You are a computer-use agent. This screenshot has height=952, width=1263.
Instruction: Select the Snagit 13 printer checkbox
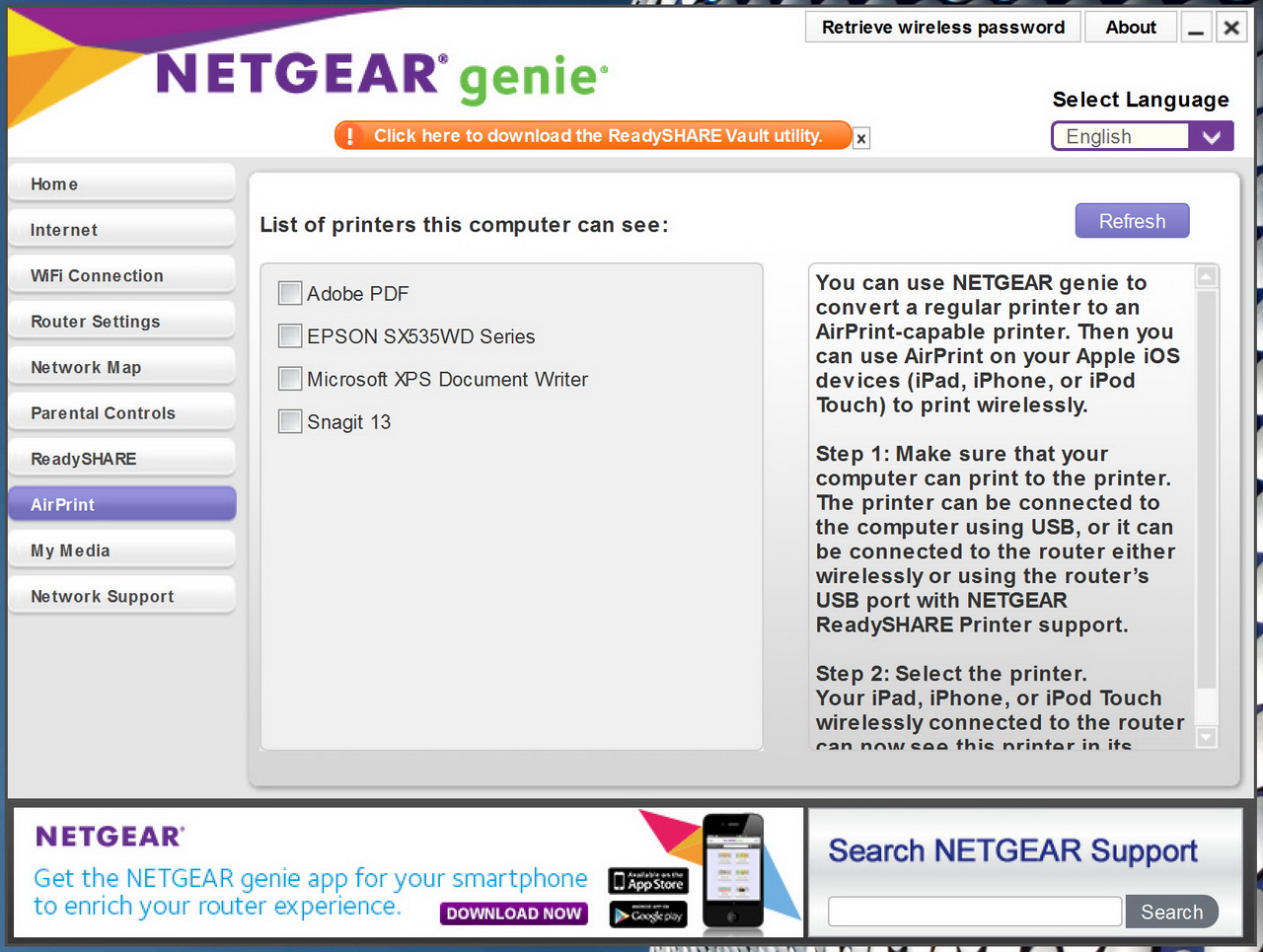pos(290,421)
